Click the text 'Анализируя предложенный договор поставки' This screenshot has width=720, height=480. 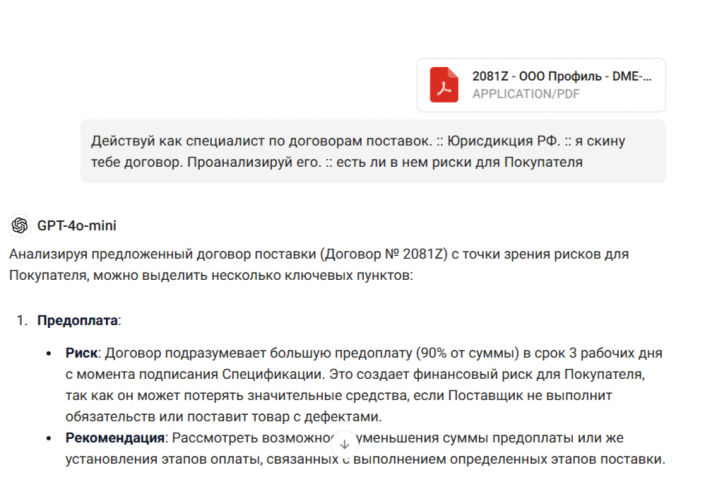163,254
